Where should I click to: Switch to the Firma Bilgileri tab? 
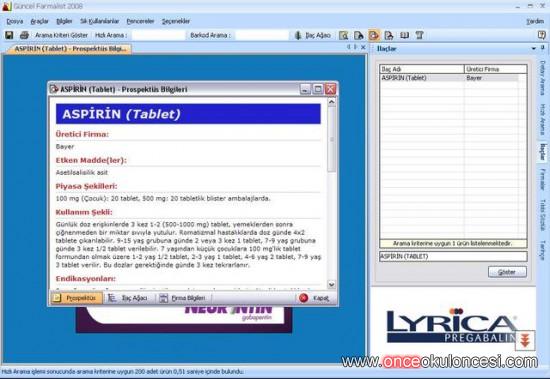[183, 298]
